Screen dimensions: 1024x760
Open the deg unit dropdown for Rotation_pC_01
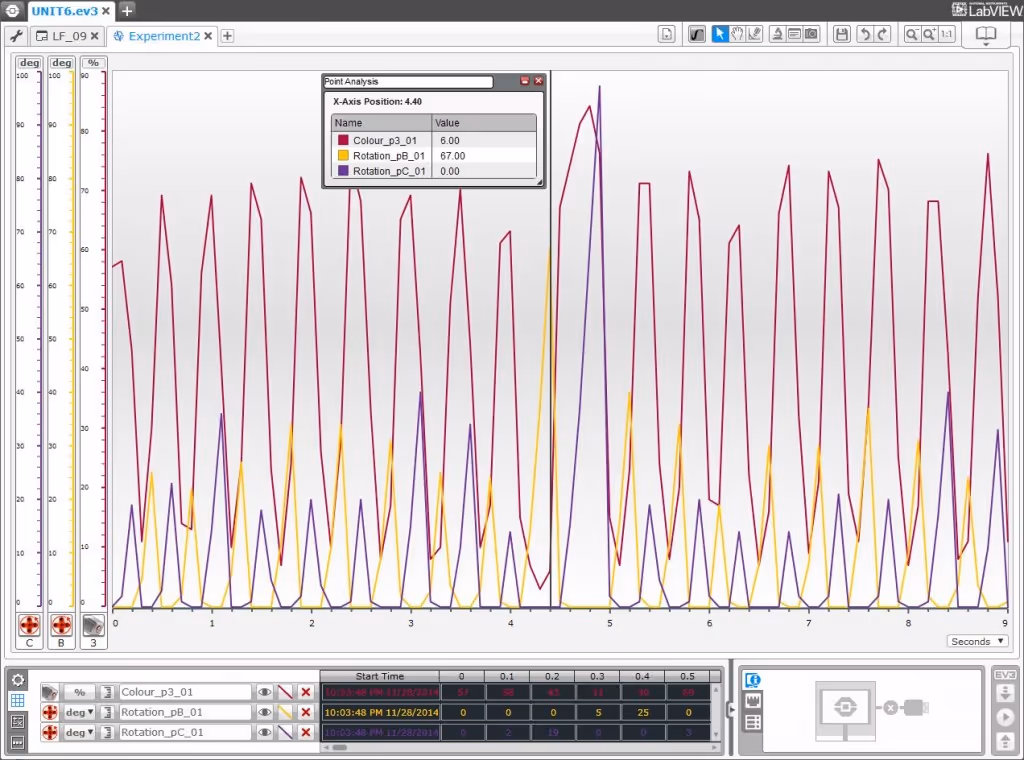(79, 732)
